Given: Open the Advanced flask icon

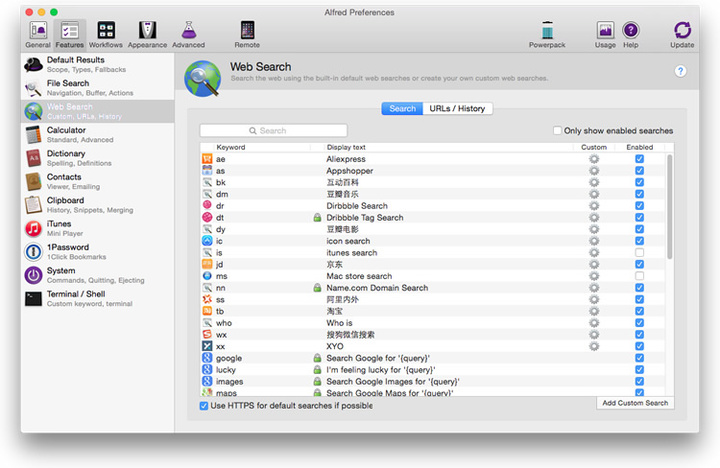Looking at the screenshot, I should point(188,32).
